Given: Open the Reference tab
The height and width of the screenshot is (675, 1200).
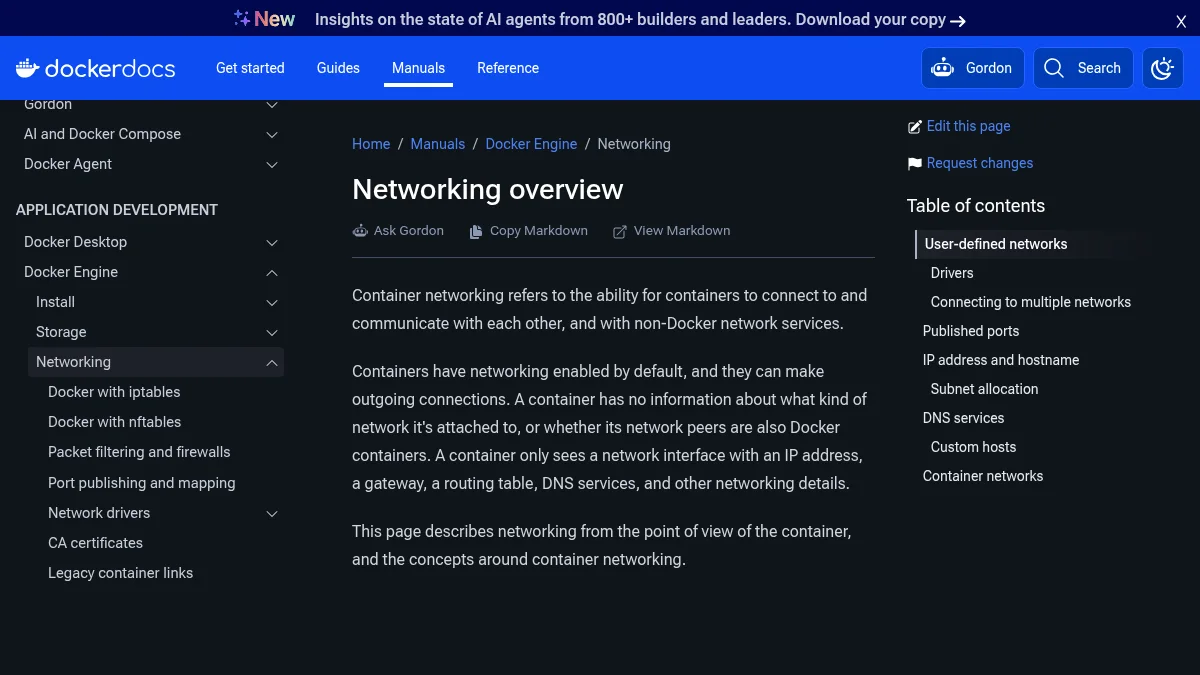Looking at the screenshot, I should coord(508,68).
